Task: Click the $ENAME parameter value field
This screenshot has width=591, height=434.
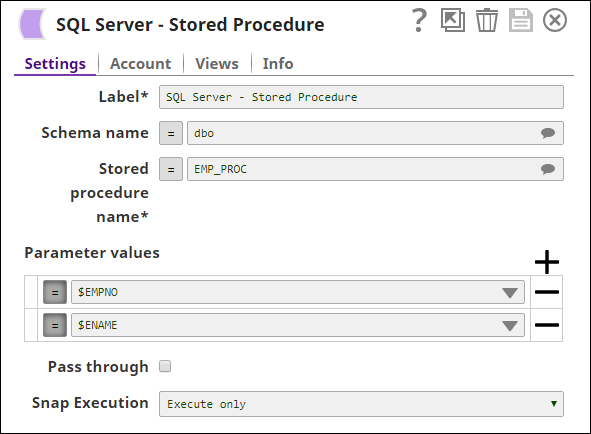Action: (298, 325)
